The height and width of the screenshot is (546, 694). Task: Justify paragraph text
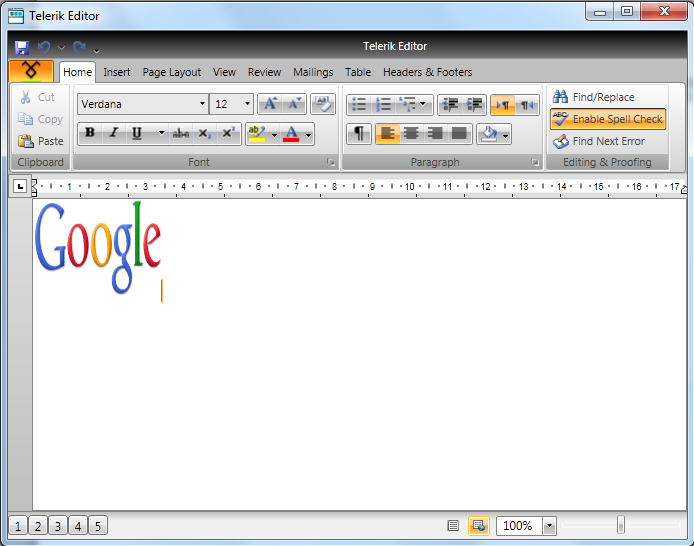pyautogui.click(x=459, y=134)
